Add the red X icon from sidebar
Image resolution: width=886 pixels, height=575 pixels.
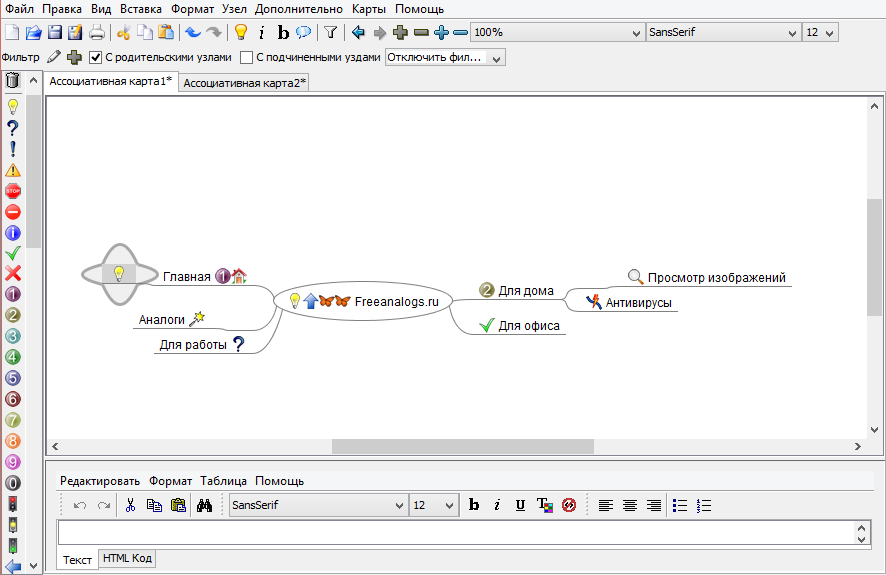coord(12,273)
